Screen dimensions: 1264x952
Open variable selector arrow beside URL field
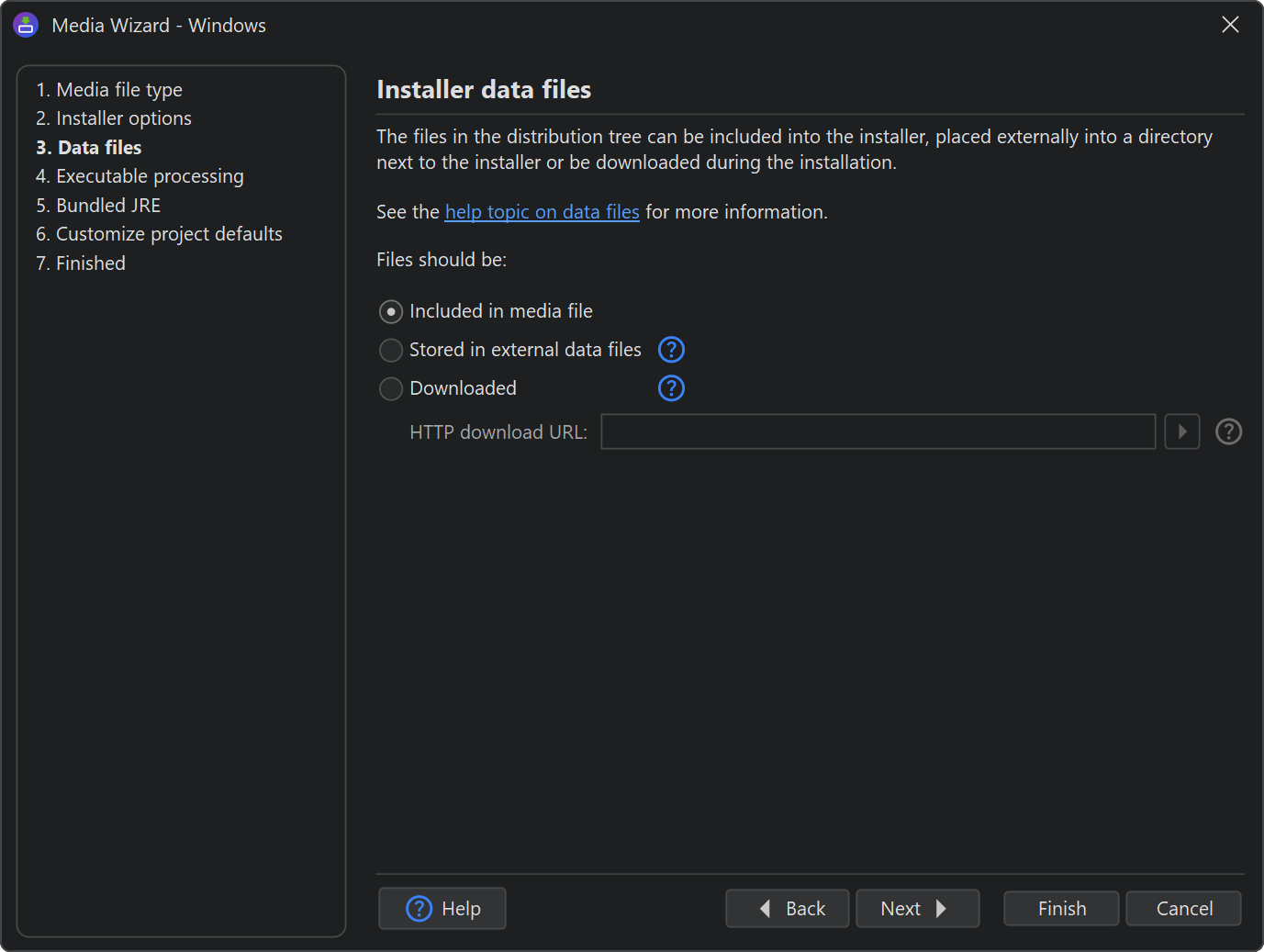[x=1182, y=431]
